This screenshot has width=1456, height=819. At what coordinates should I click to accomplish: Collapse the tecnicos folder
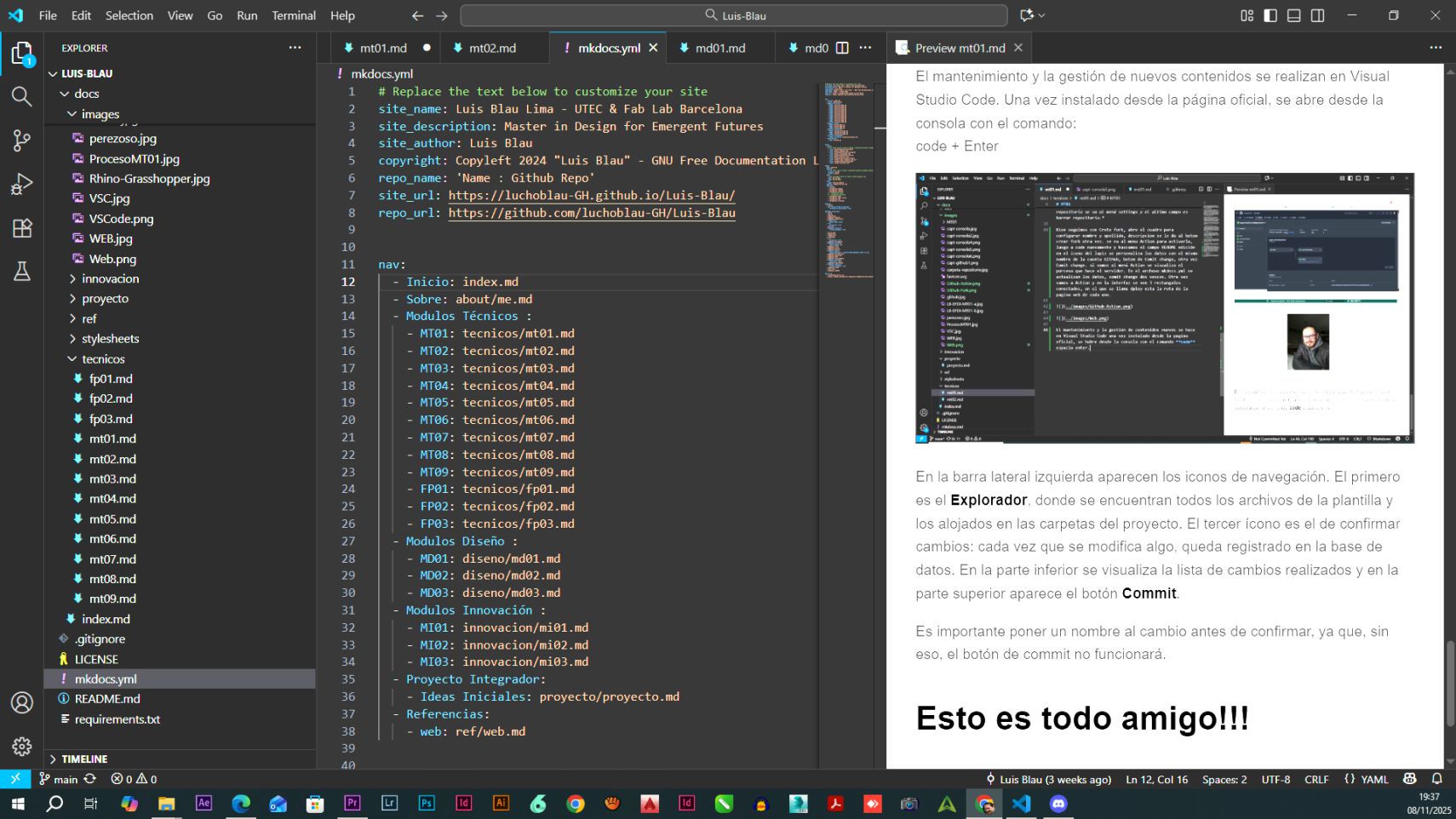coord(103,358)
